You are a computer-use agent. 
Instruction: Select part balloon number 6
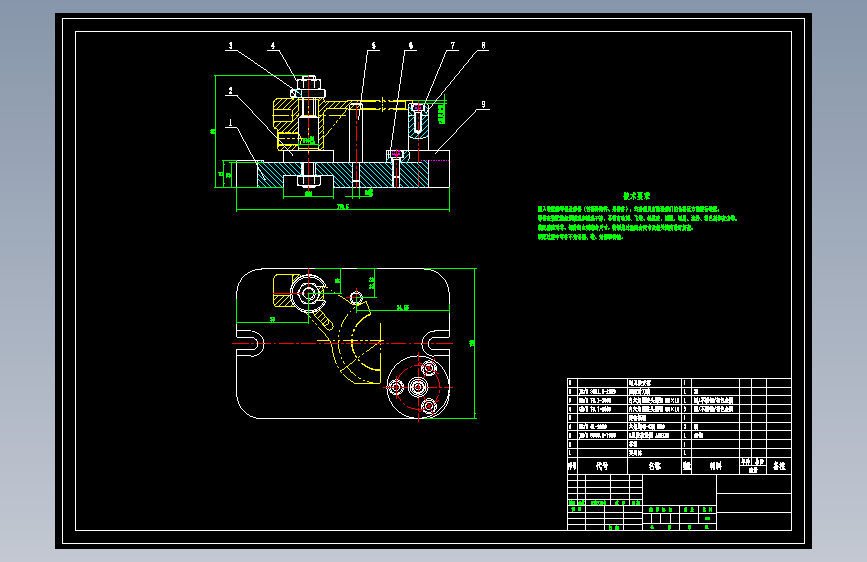(x=411, y=46)
